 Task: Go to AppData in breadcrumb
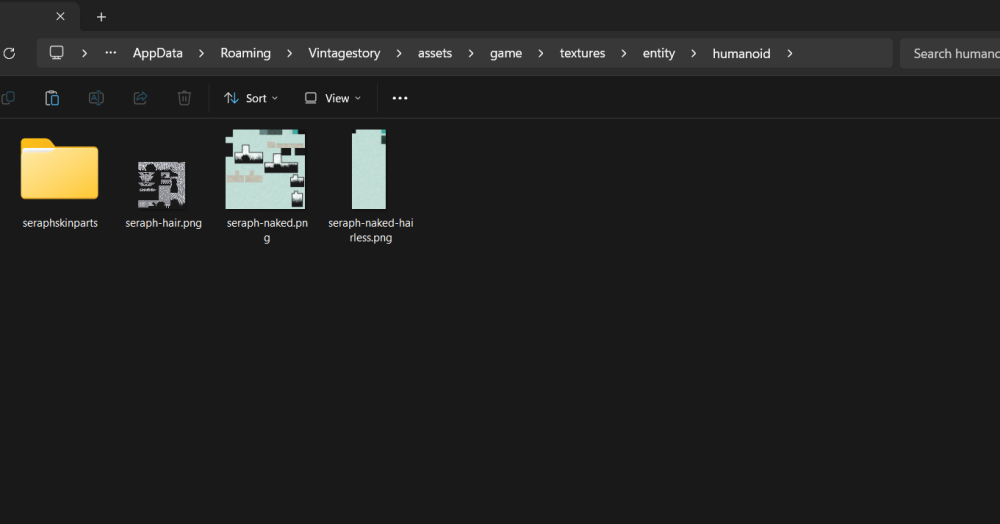pos(158,54)
